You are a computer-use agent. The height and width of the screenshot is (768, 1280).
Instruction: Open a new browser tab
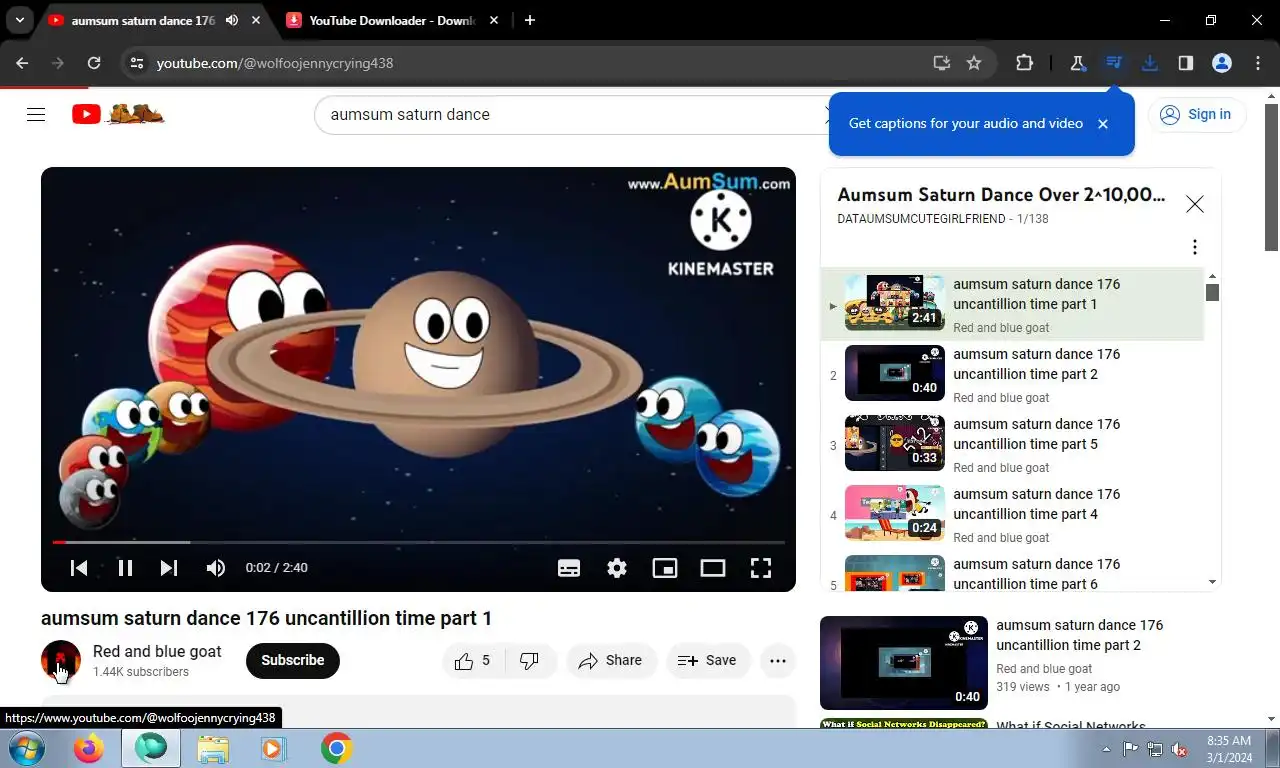point(530,20)
